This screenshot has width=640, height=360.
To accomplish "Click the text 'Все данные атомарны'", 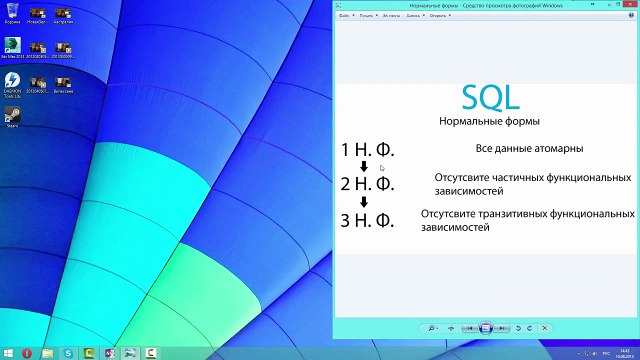I will 529,149.
